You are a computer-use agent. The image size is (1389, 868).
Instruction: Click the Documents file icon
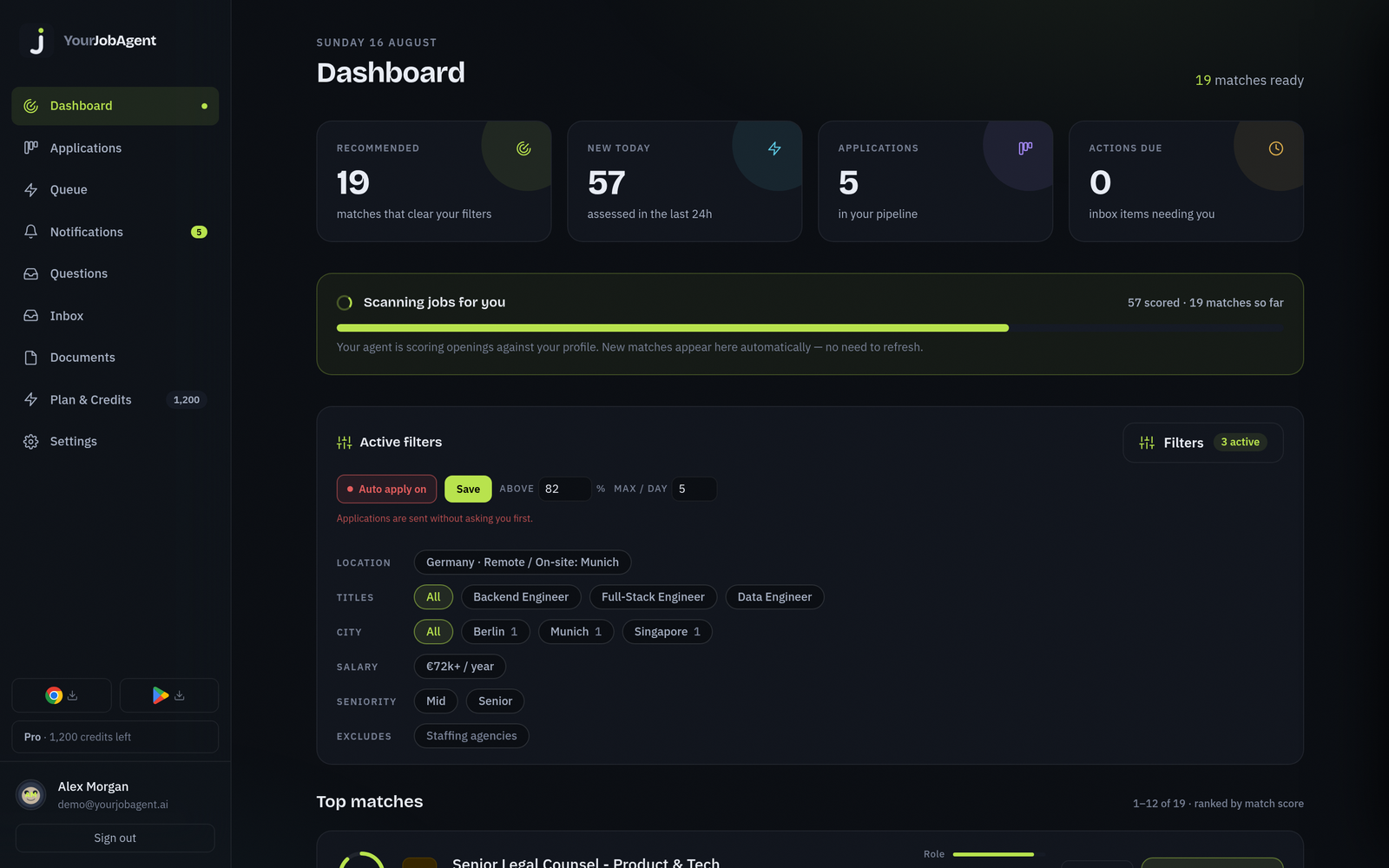(31, 358)
